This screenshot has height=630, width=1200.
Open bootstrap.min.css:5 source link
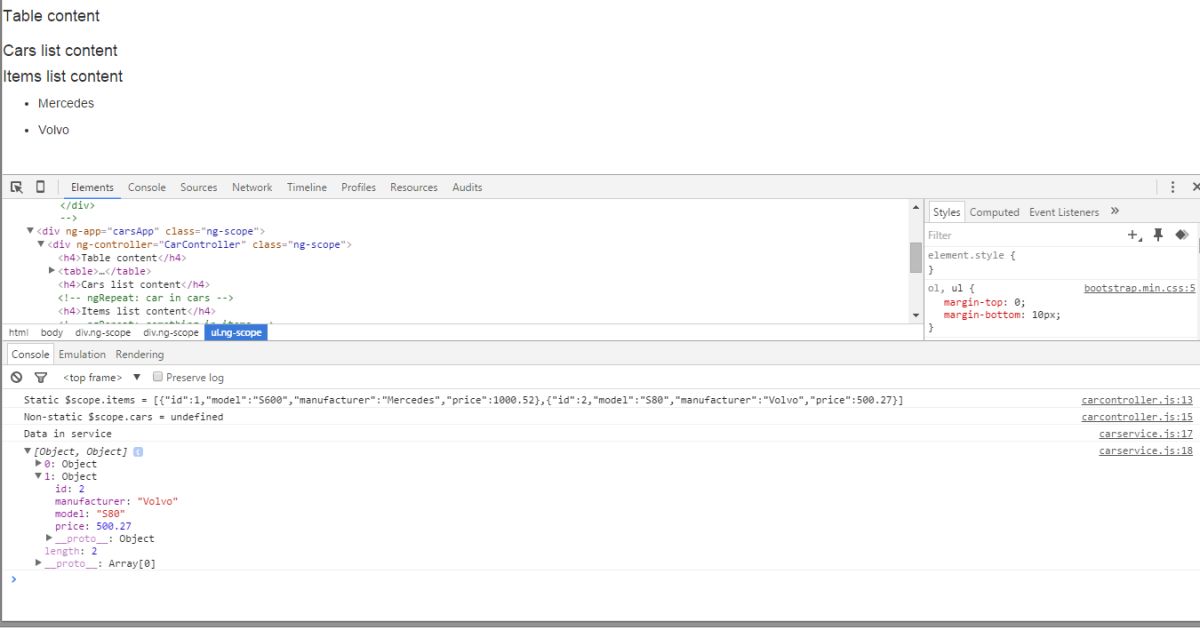click(1139, 289)
